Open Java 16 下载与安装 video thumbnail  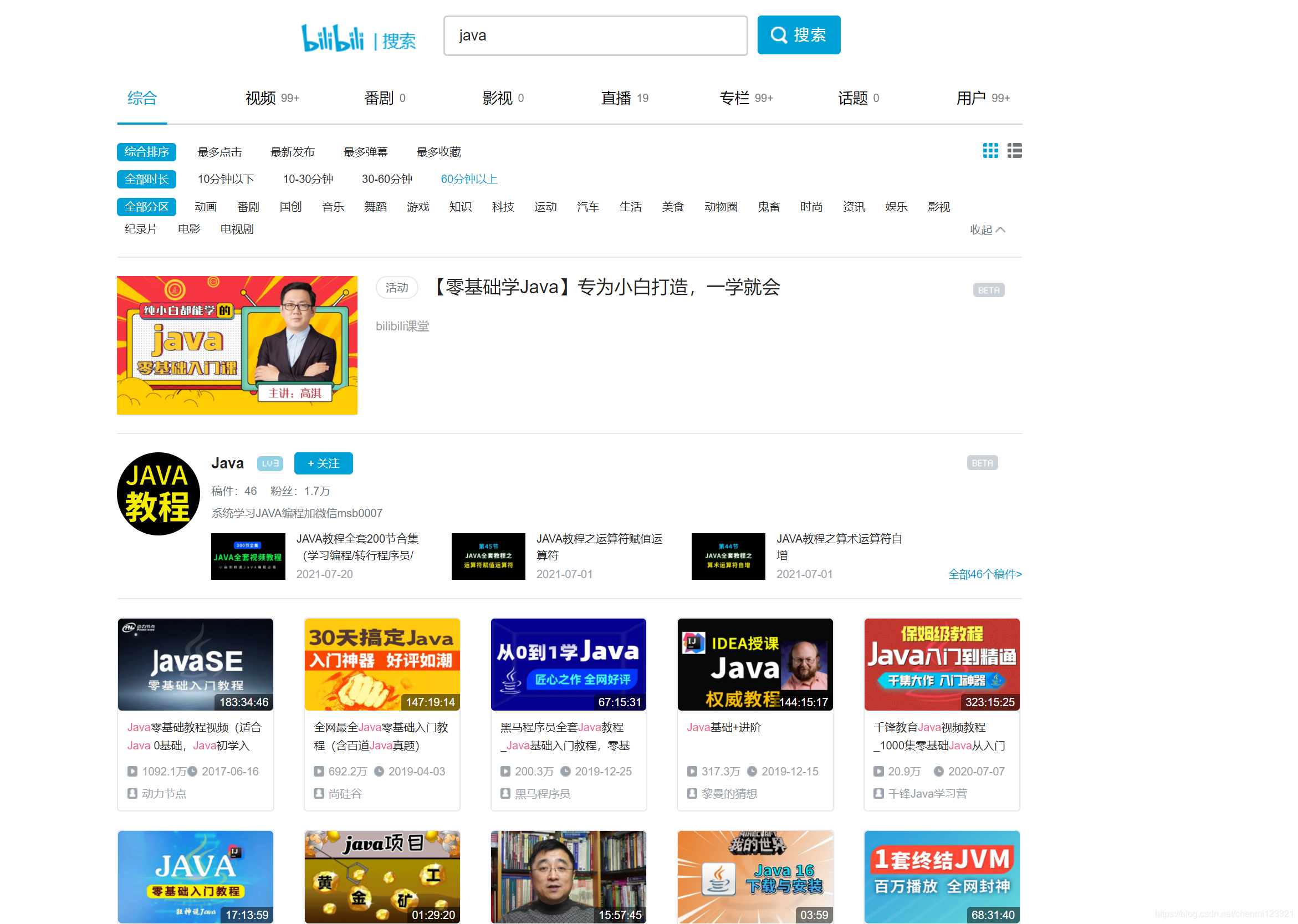click(x=755, y=877)
